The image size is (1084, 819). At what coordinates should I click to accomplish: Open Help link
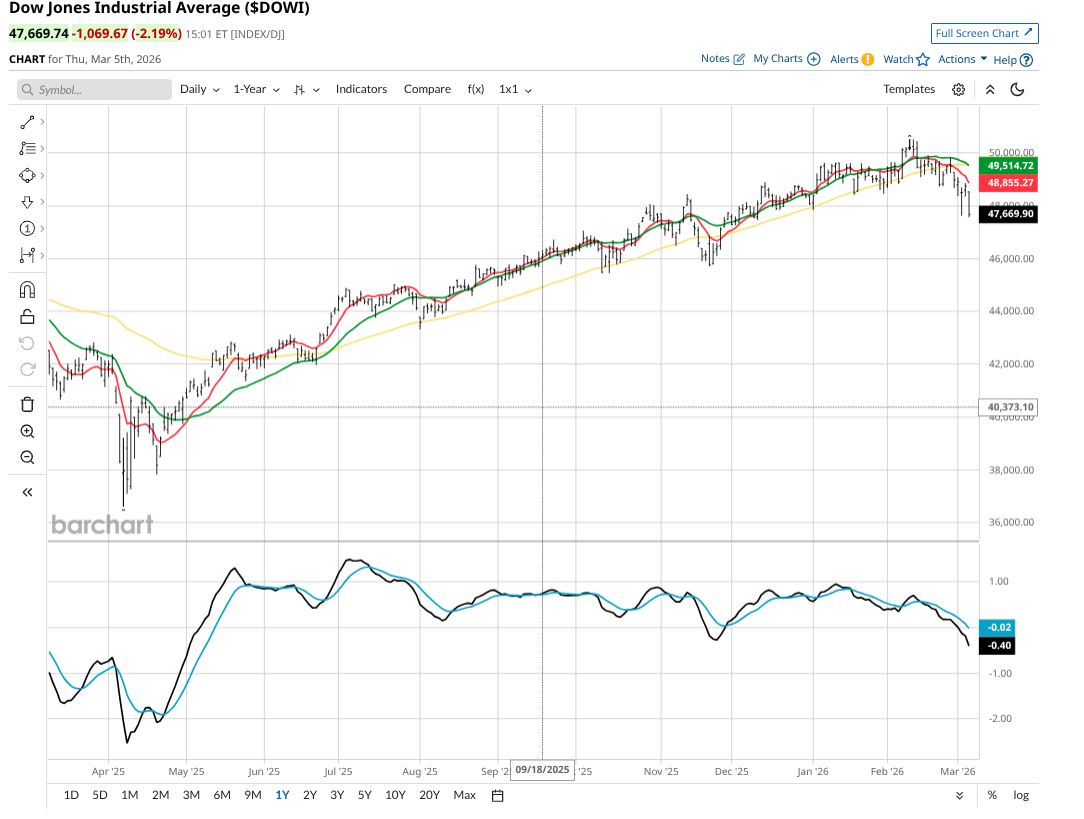(1013, 60)
